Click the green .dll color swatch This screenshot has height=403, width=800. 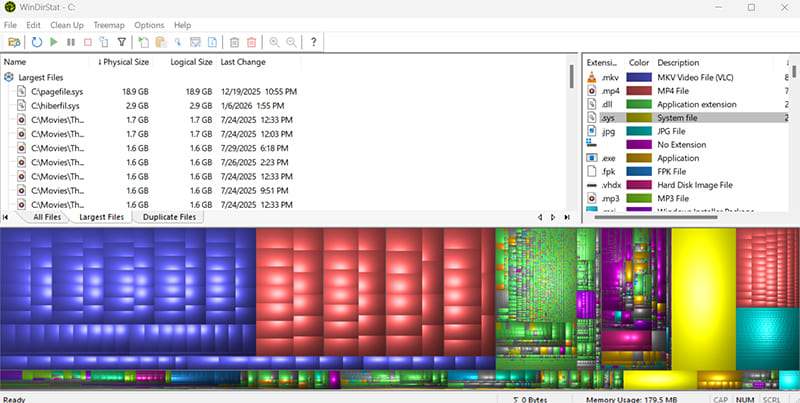pos(639,104)
